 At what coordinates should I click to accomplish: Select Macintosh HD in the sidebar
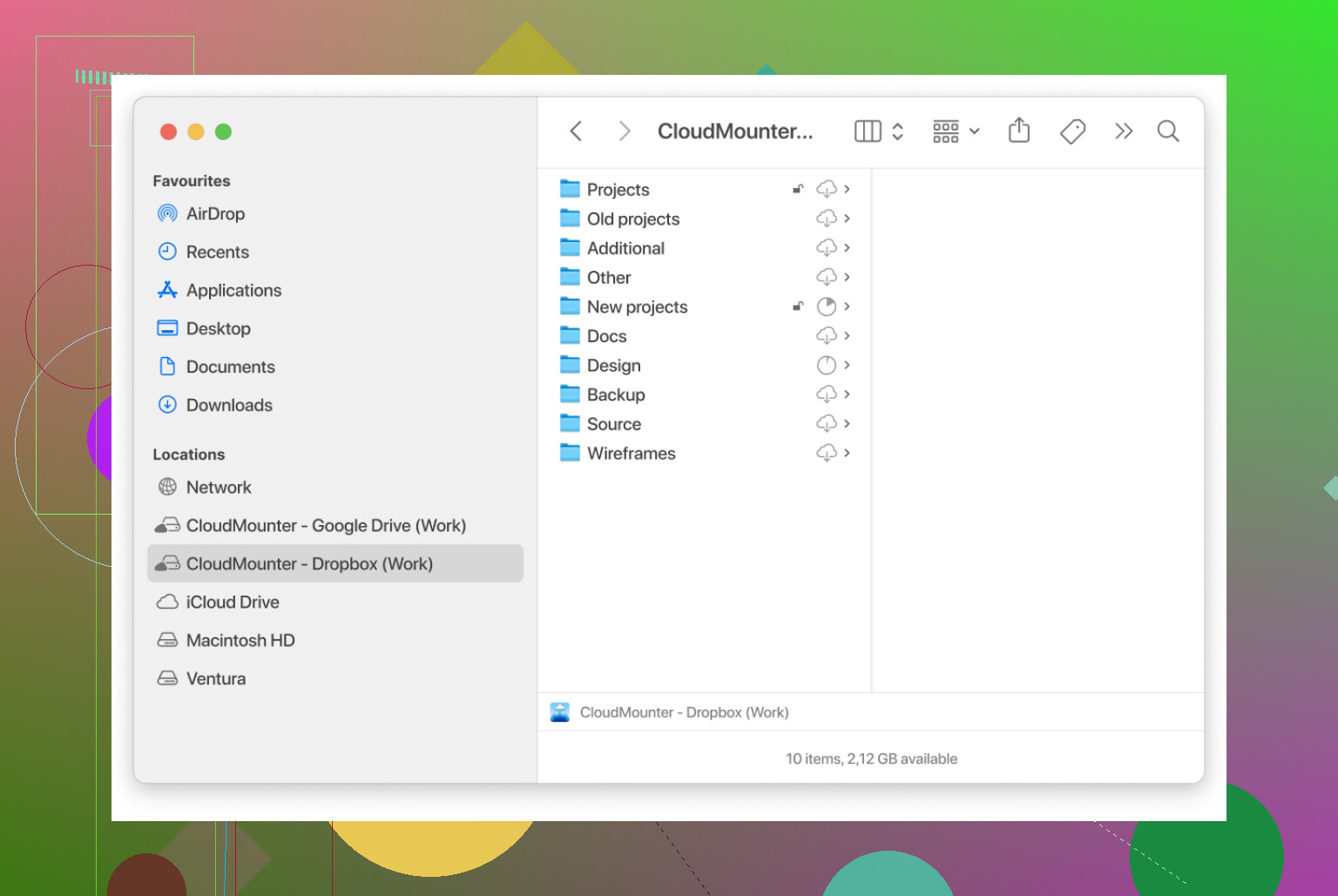point(335,640)
